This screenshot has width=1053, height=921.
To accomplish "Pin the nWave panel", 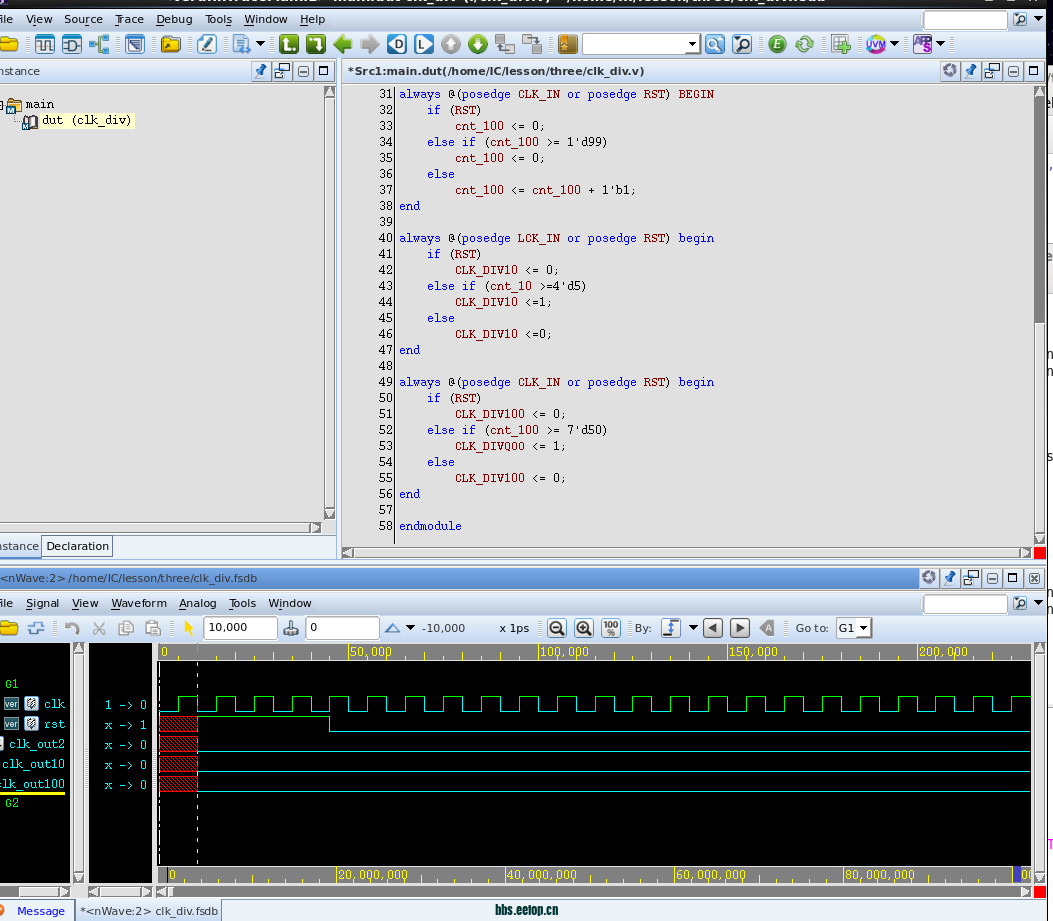I will click(x=950, y=578).
